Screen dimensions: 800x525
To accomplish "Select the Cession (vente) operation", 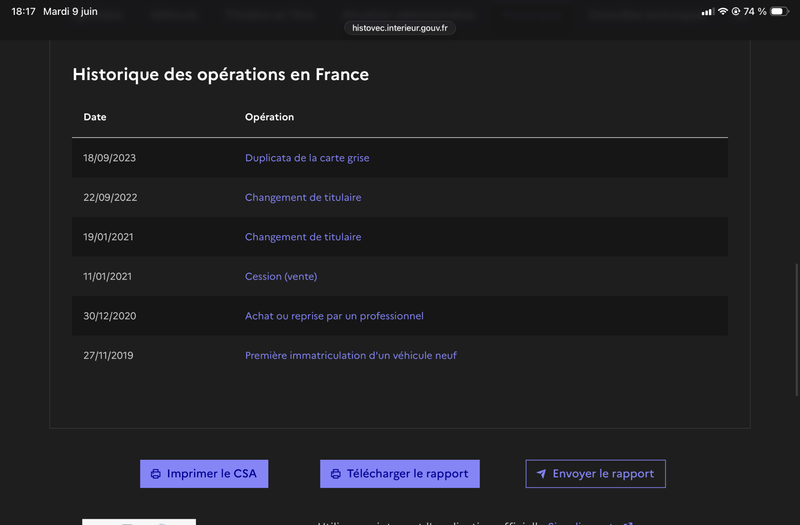I will pyautogui.click(x=281, y=277).
